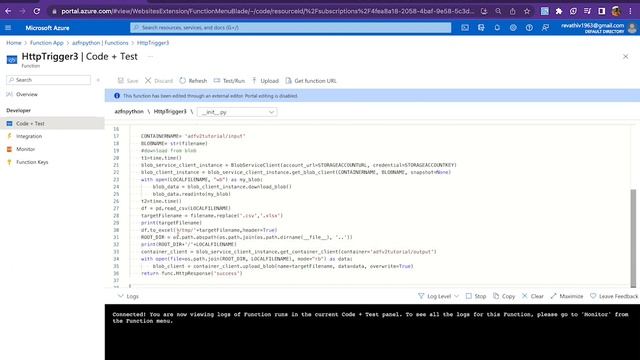Click code line return func.HttpResponse('success')

pyautogui.click(x=191, y=273)
